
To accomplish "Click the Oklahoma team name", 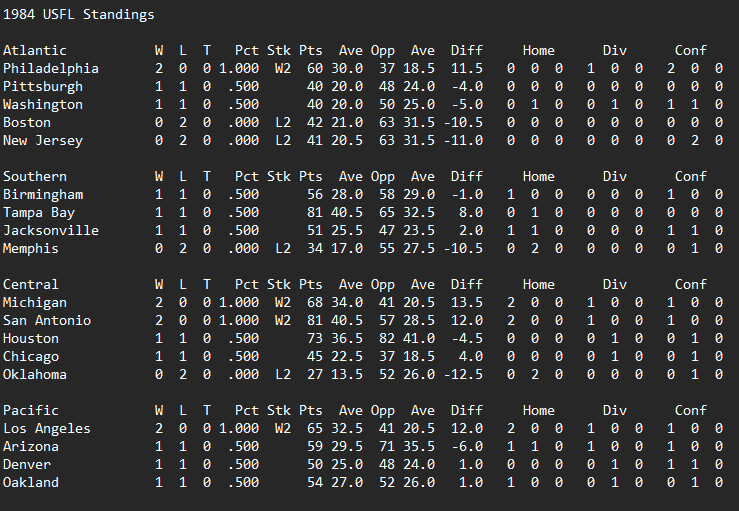I will 35,375.
